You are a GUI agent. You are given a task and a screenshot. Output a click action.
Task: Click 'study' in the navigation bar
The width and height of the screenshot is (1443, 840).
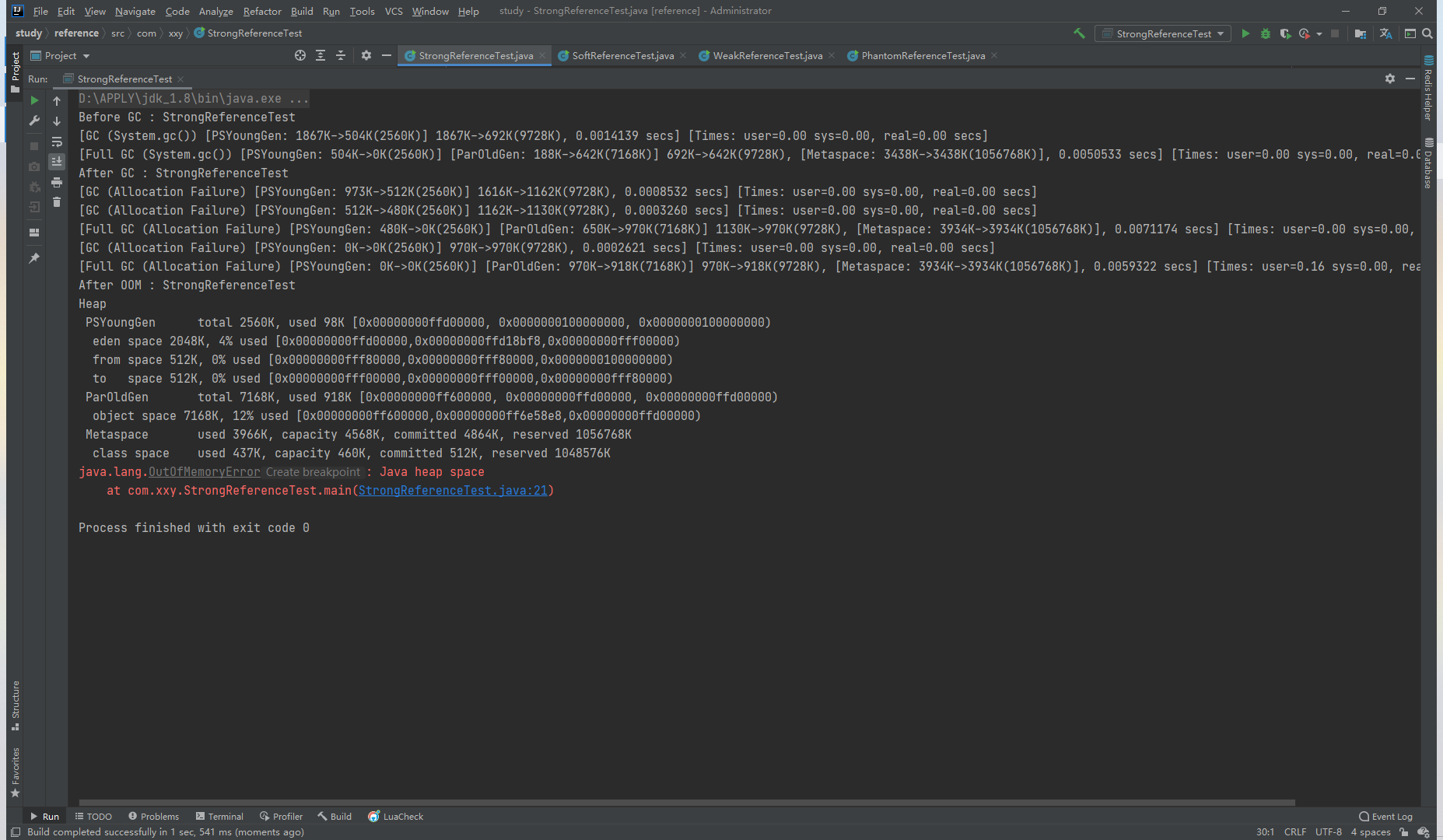pyautogui.click(x=29, y=33)
